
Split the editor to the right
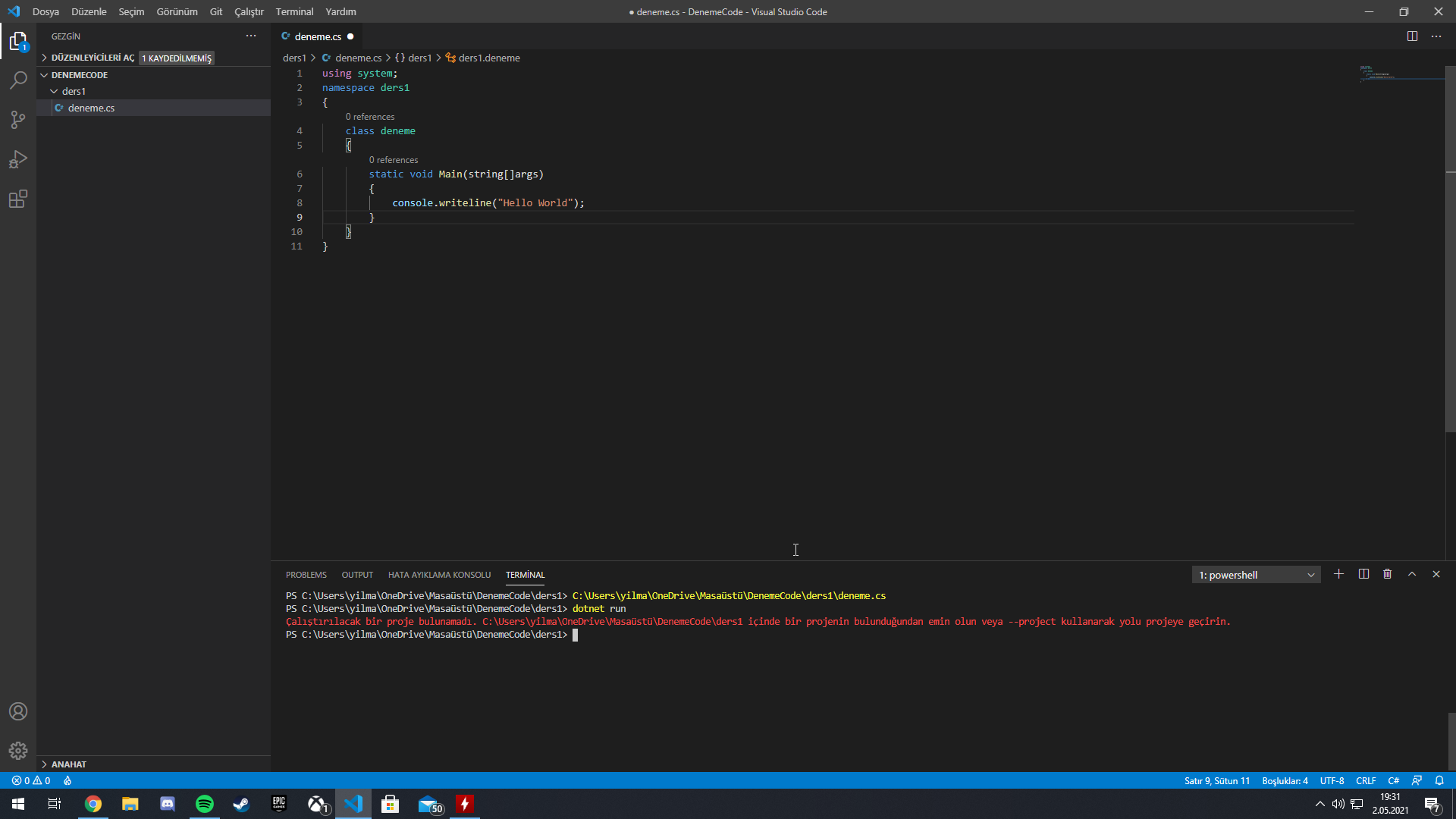click(1412, 36)
